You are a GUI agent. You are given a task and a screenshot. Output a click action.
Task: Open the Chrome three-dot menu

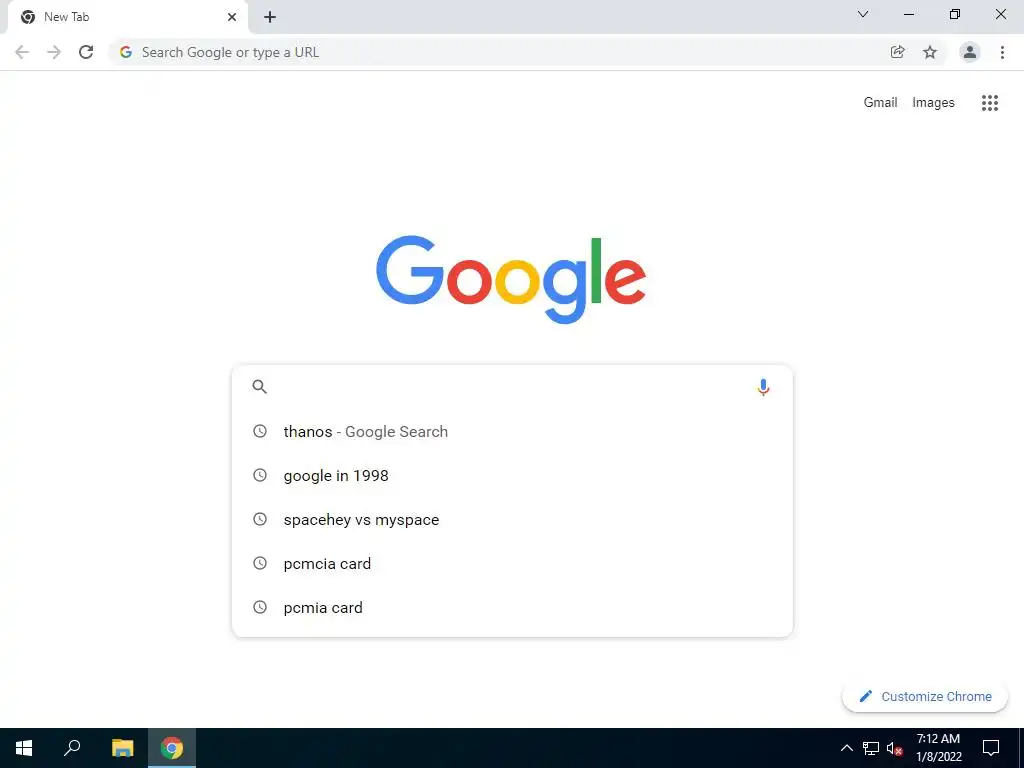pos(1002,52)
